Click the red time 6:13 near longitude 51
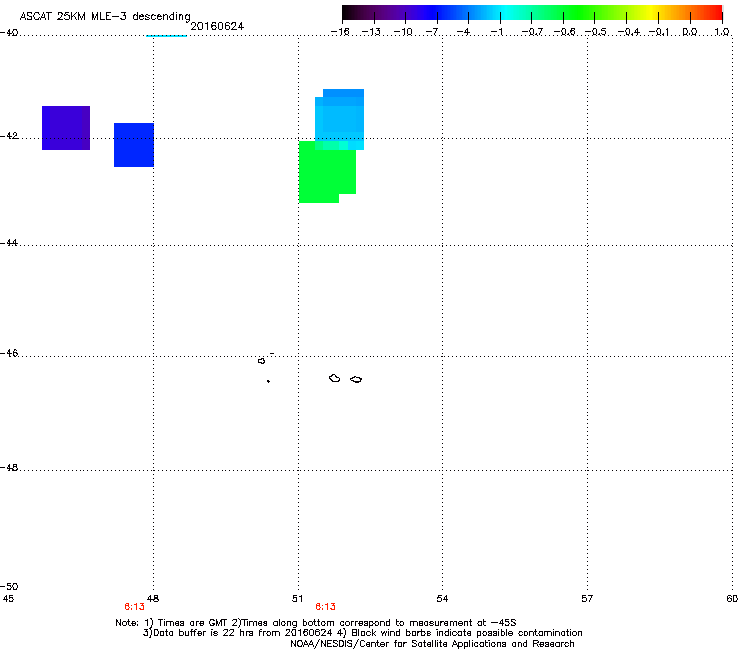The height and width of the screenshot is (650, 740). [x=326, y=607]
